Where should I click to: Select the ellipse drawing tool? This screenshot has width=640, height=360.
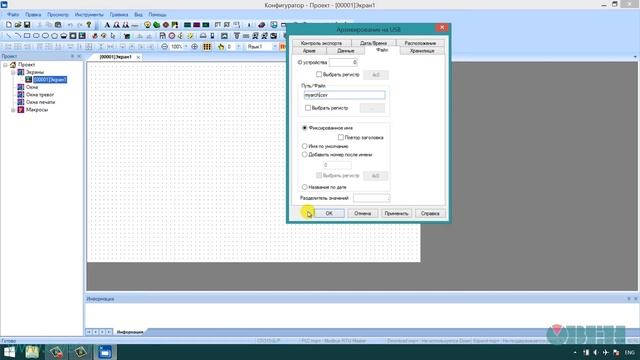click(x=45, y=36)
